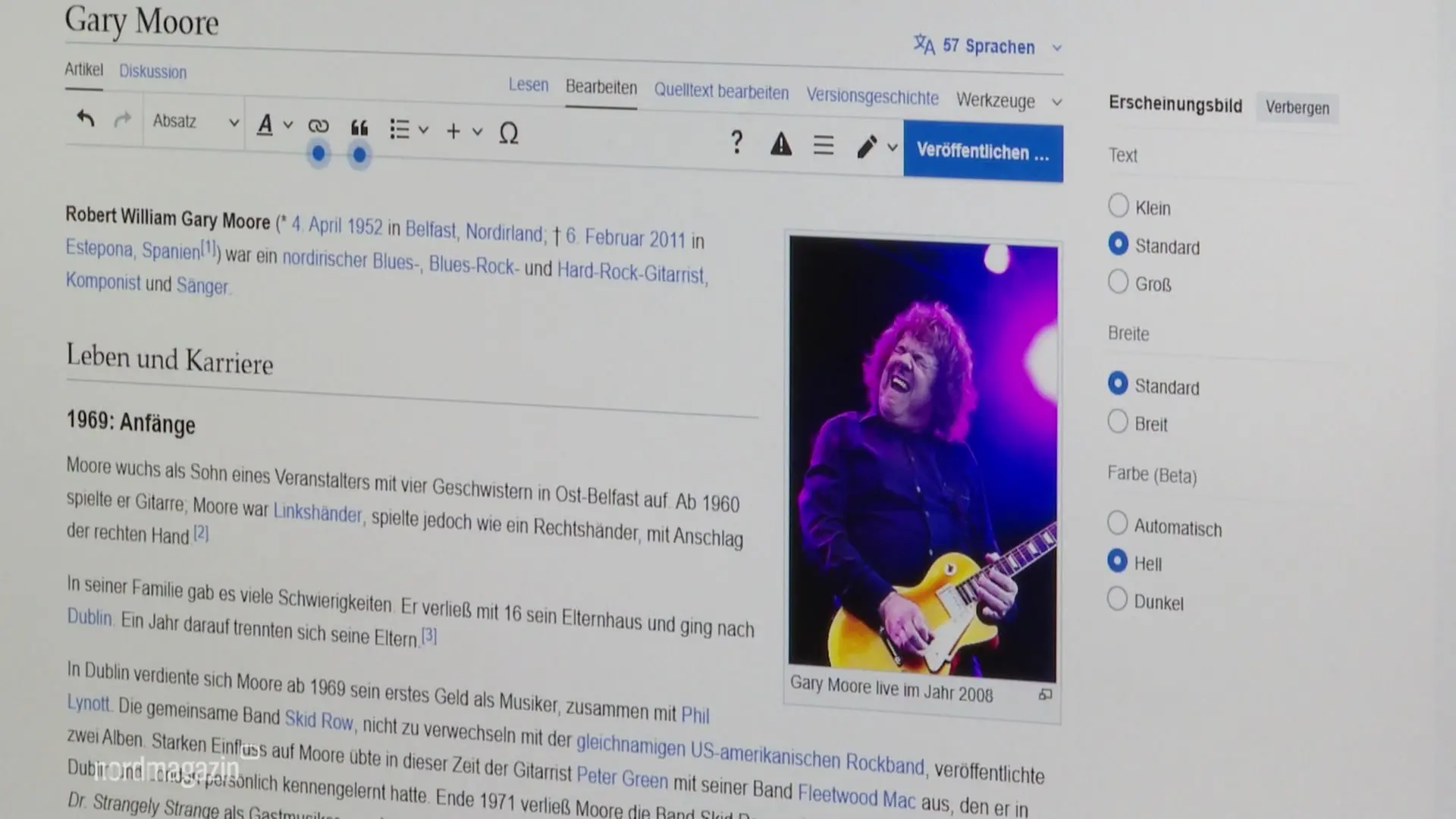Image resolution: width=1456 pixels, height=819 pixels.
Task: Open the notices warning icon
Action: click(x=780, y=144)
